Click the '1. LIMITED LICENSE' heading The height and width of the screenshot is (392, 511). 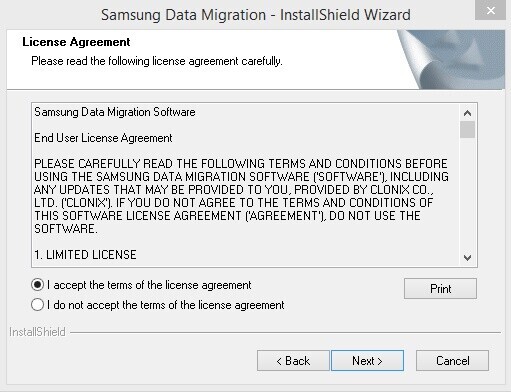pos(85,255)
